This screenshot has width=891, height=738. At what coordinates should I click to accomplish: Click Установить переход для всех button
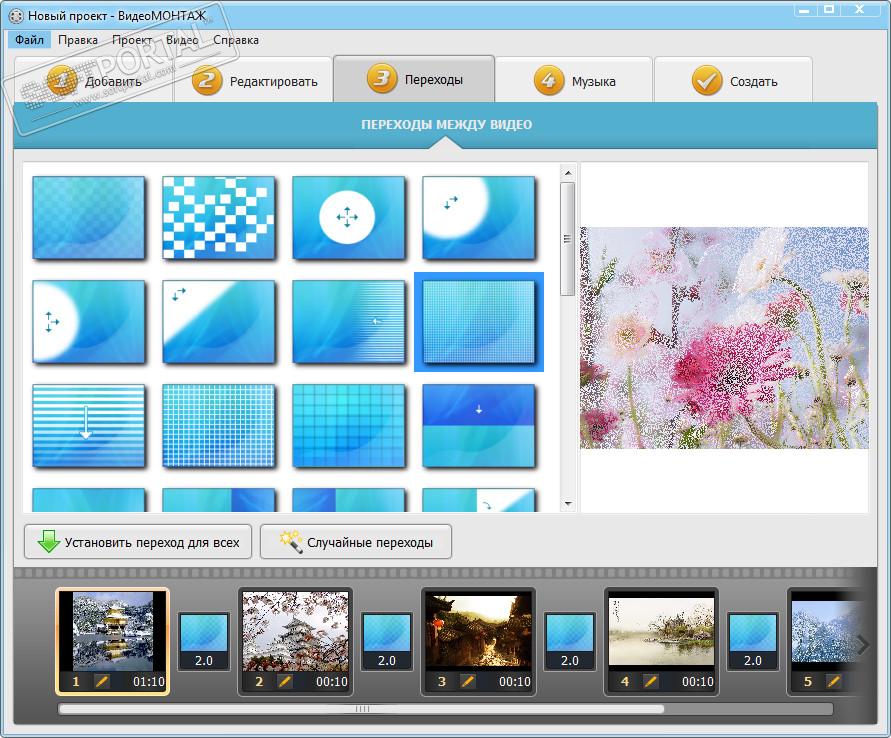(x=138, y=542)
